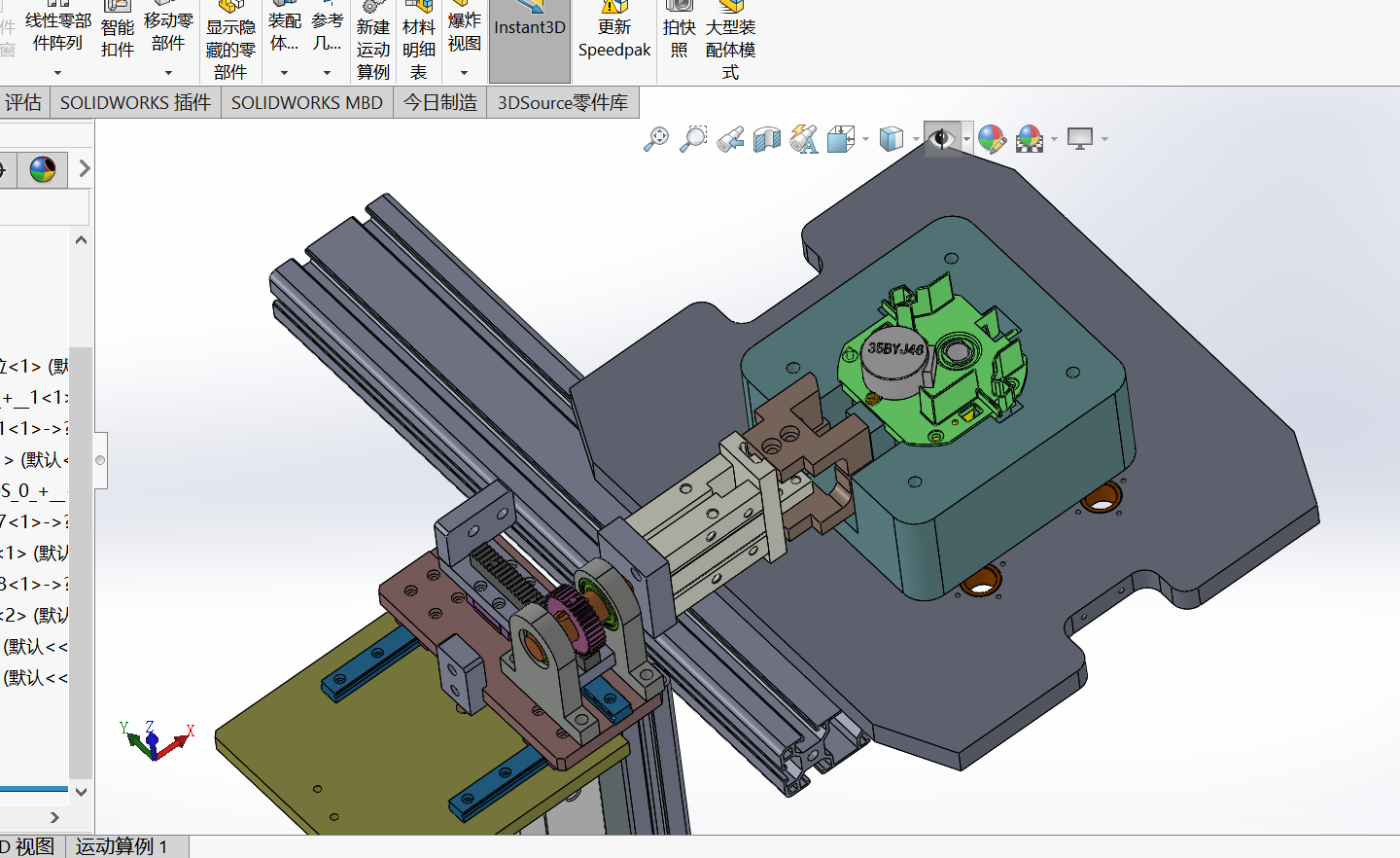Switch to 评估 tab
This screenshot has width=1400, height=858.
point(23,102)
